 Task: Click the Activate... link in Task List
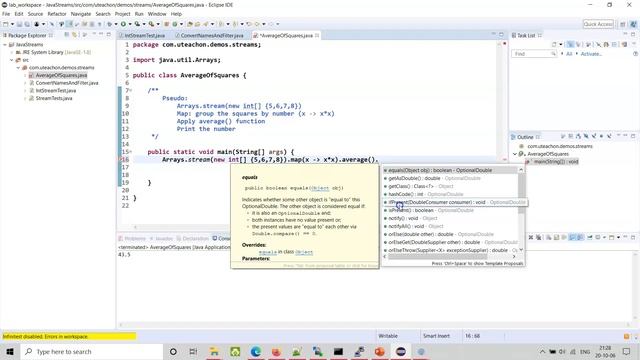pos(591,54)
